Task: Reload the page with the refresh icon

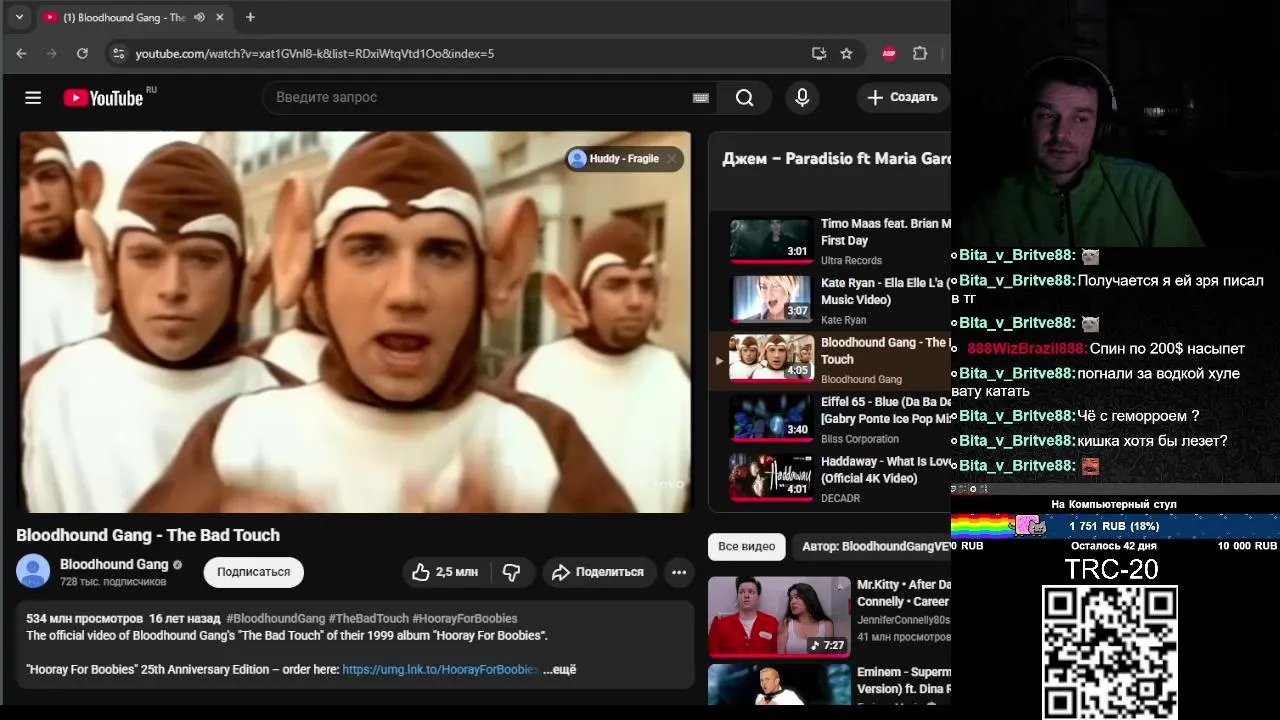Action: tap(82, 53)
